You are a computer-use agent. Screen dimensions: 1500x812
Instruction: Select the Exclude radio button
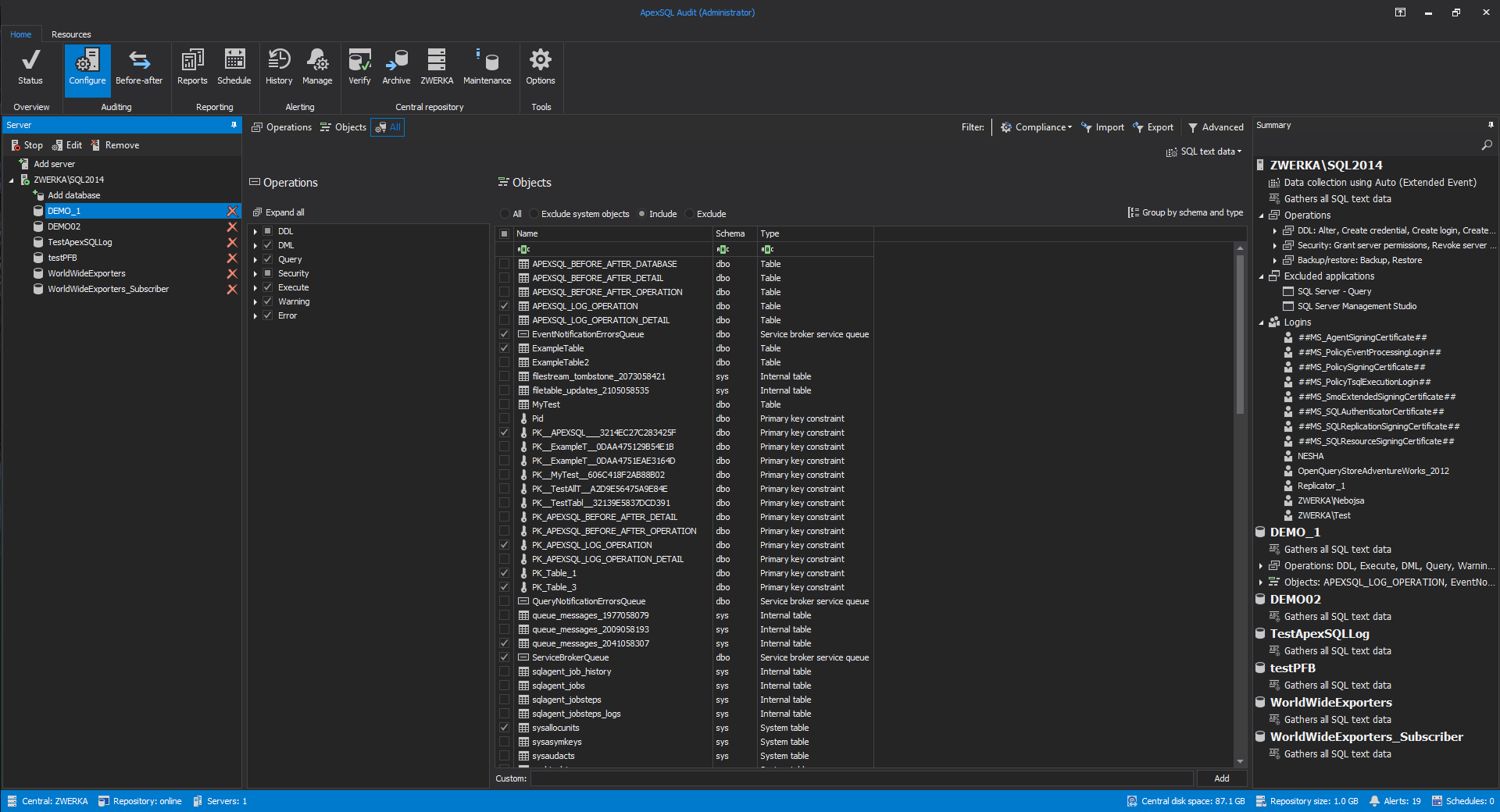[689, 214]
